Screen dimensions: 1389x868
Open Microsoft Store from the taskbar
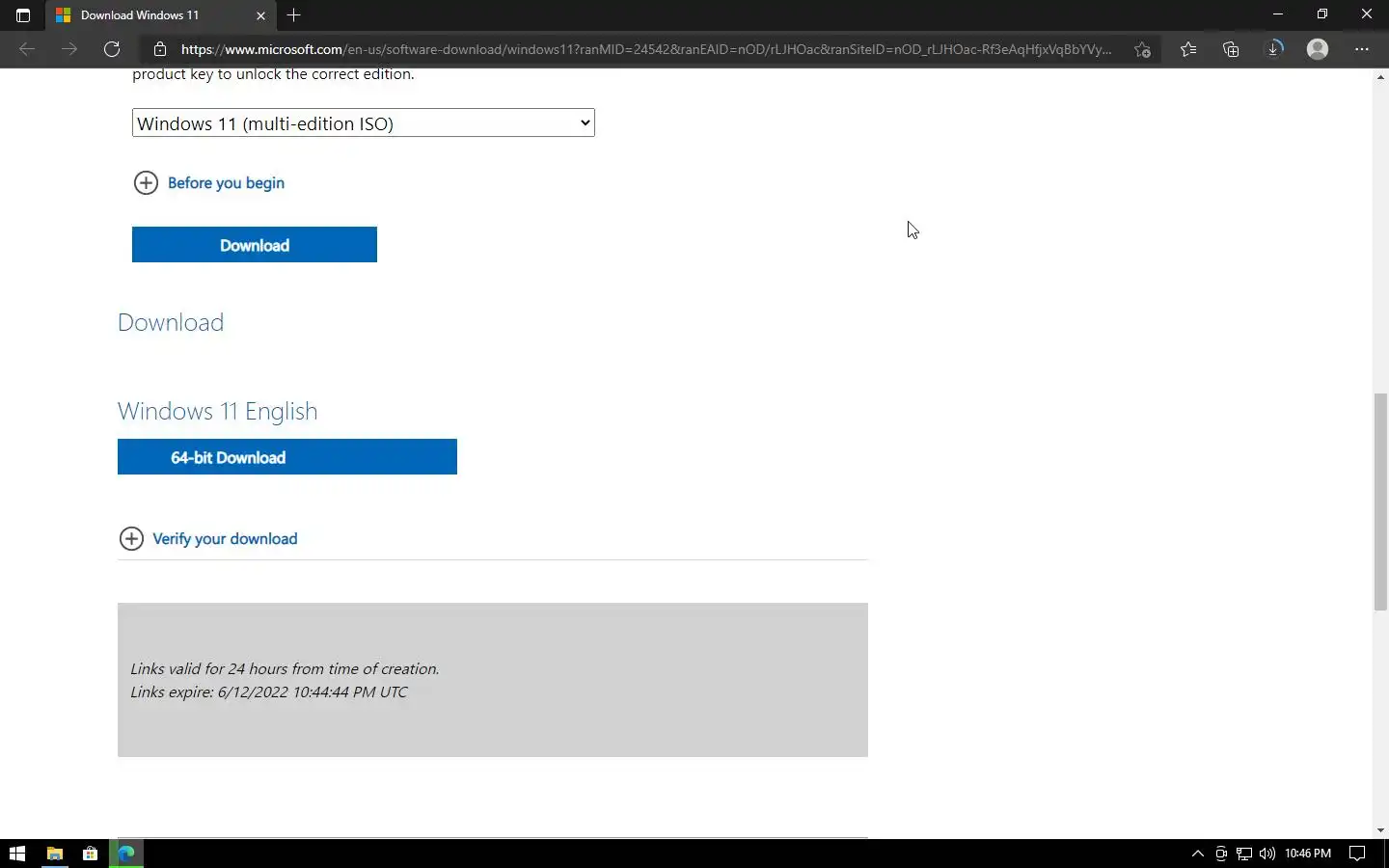(90, 854)
